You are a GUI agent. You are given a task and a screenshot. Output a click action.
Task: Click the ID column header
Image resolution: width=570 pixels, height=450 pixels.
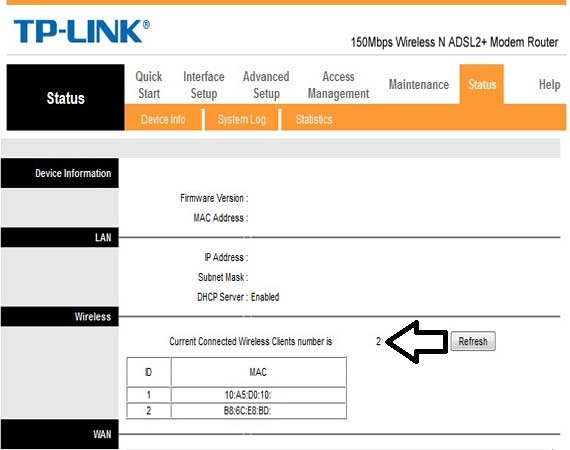click(148, 372)
